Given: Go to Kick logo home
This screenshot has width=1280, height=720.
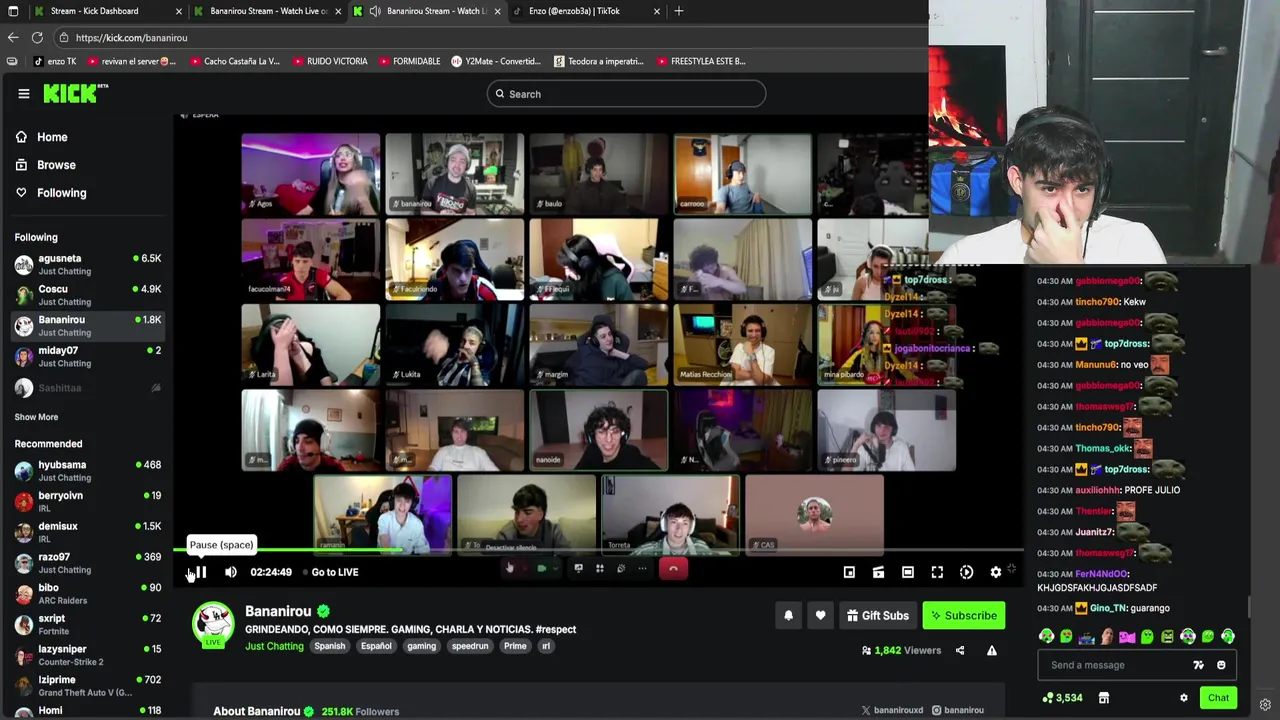Looking at the screenshot, I should pyautogui.click(x=76, y=93).
